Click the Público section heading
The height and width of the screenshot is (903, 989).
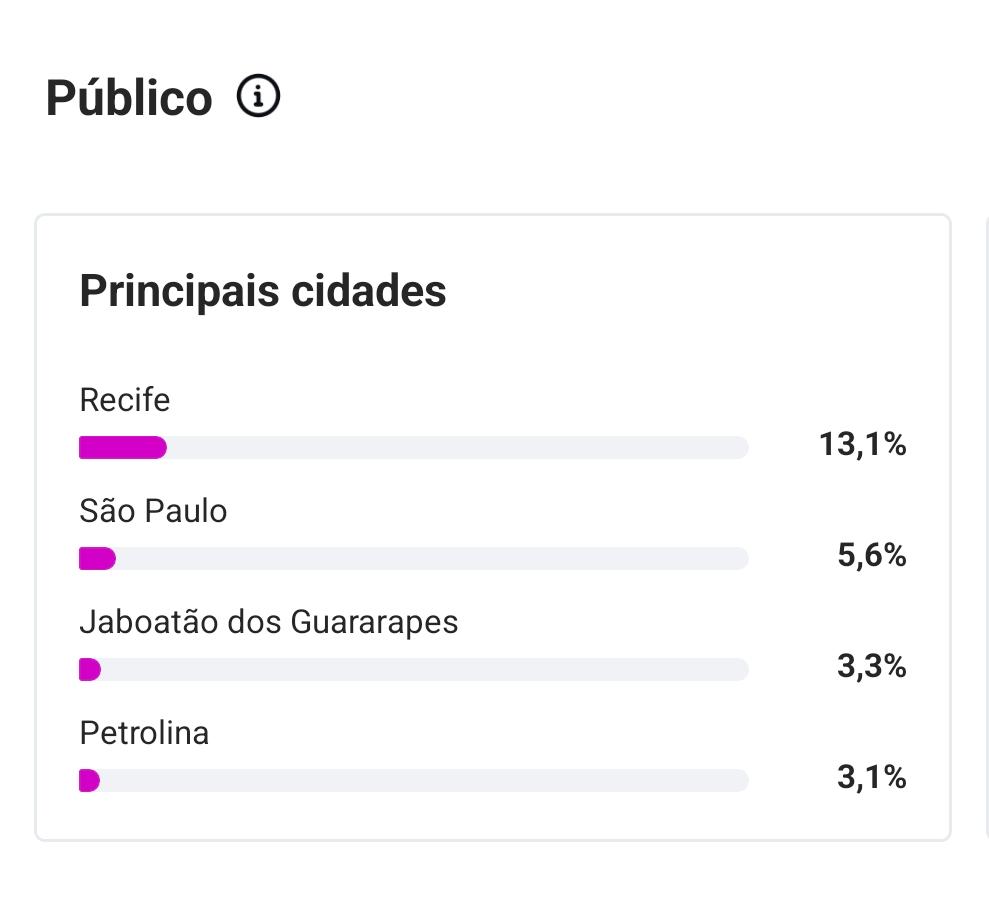[129, 99]
